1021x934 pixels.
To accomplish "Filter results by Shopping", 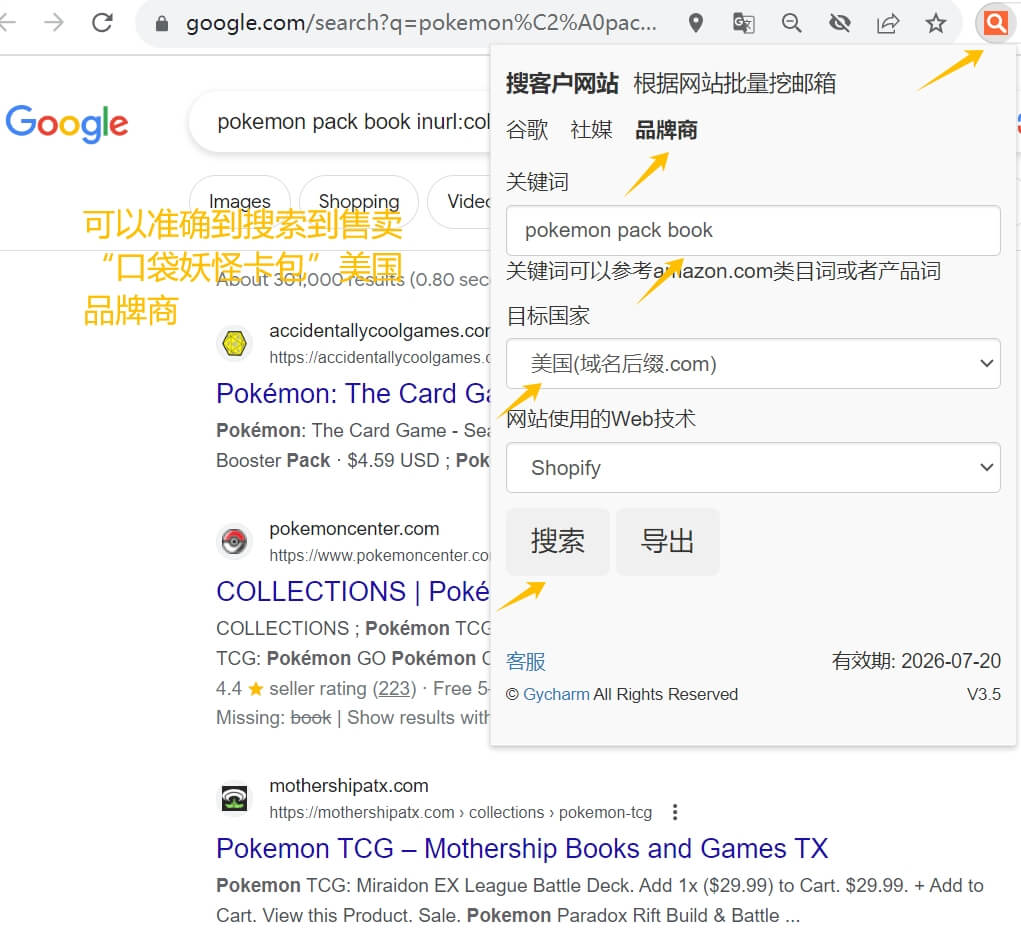I will [359, 201].
